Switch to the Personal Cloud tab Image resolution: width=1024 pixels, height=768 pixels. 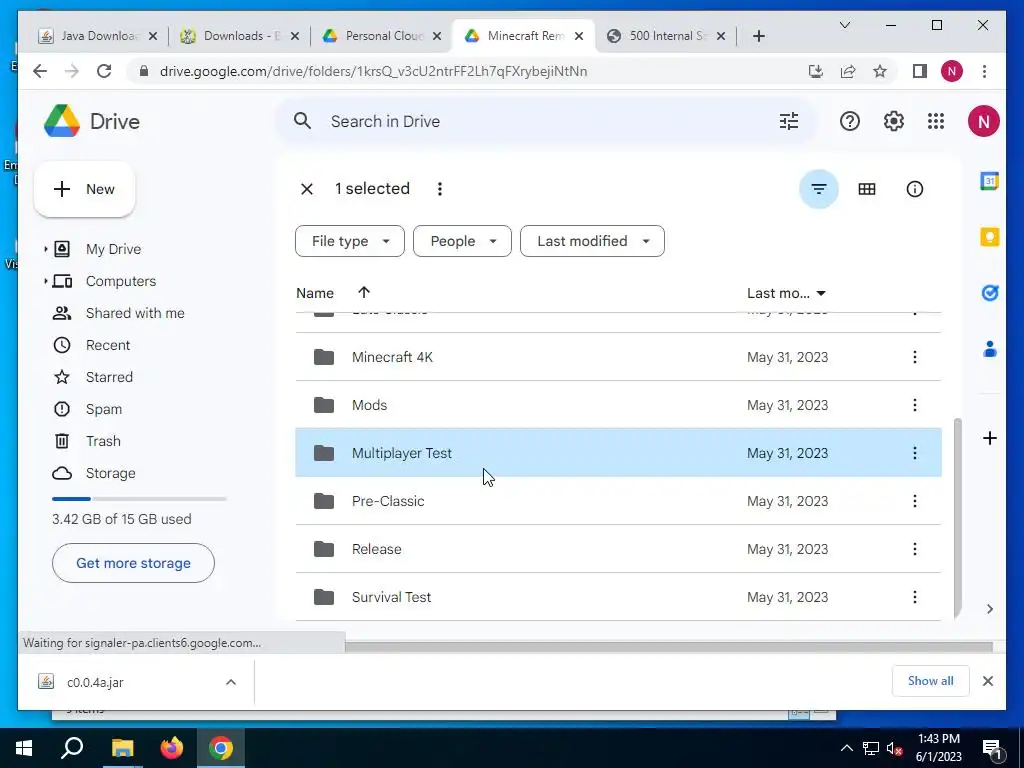pos(383,36)
